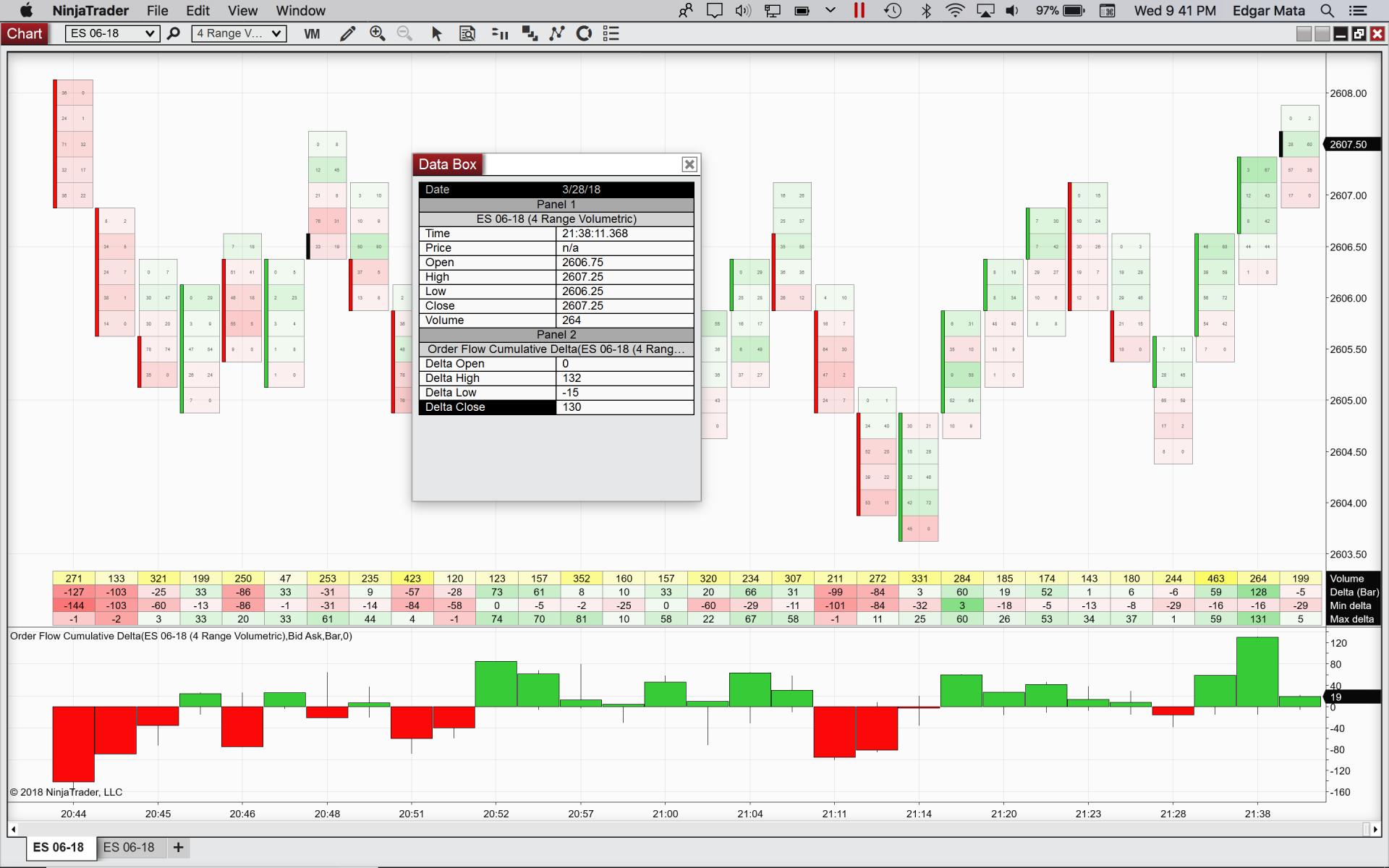Select the cursor pointer tool
Image resolution: width=1389 pixels, height=868 pixels.
tap(436, 33)
